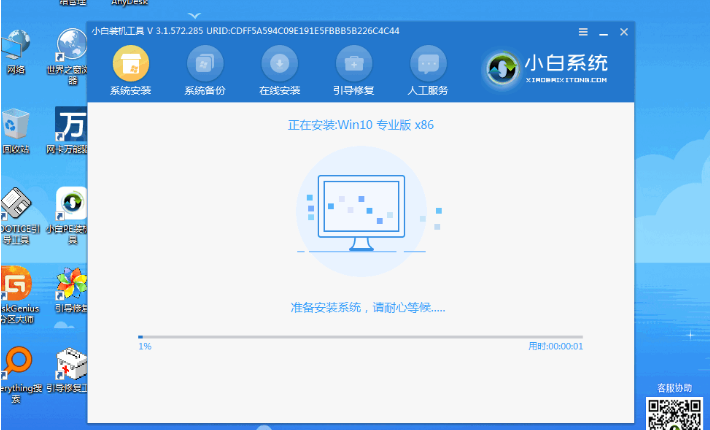Click the 小白系统 logo
710x430 pixels.
[545, 69]
